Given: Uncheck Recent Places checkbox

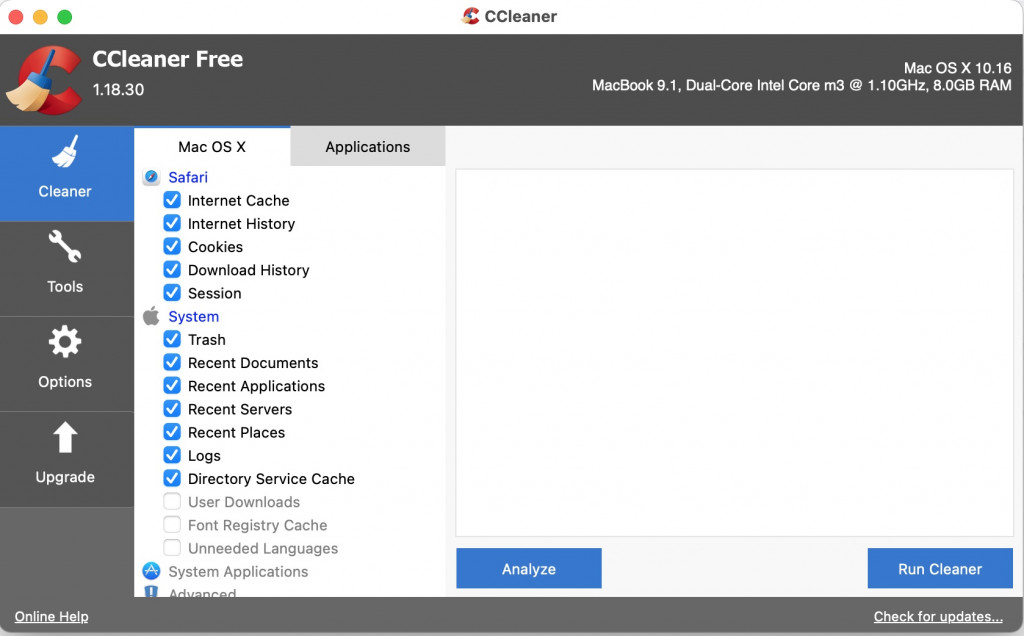Looking at the screenshot, I should click(x=172, y=432).
